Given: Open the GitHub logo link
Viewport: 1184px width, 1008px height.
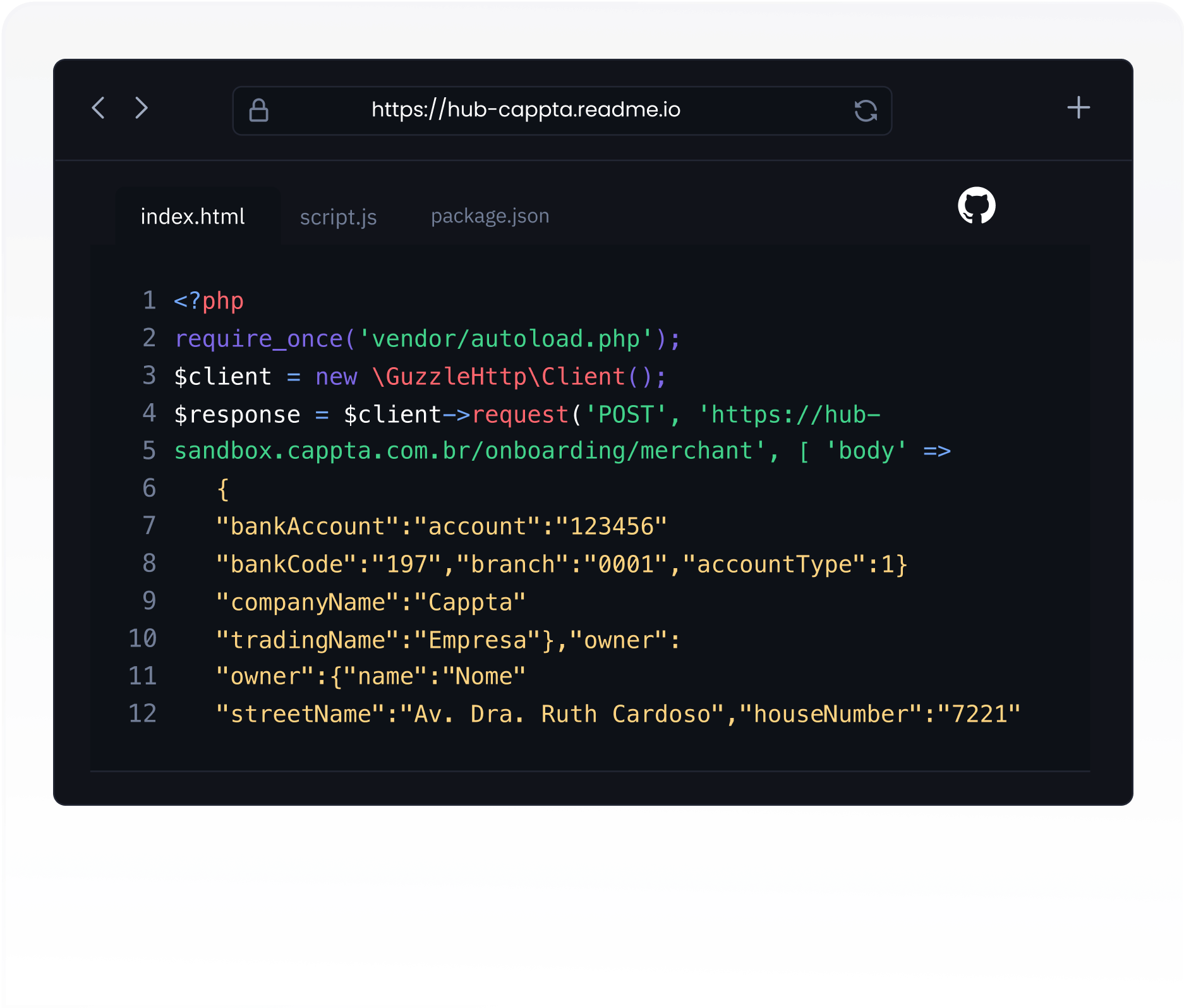Looking at the screenshot, I should coord(976,205).
